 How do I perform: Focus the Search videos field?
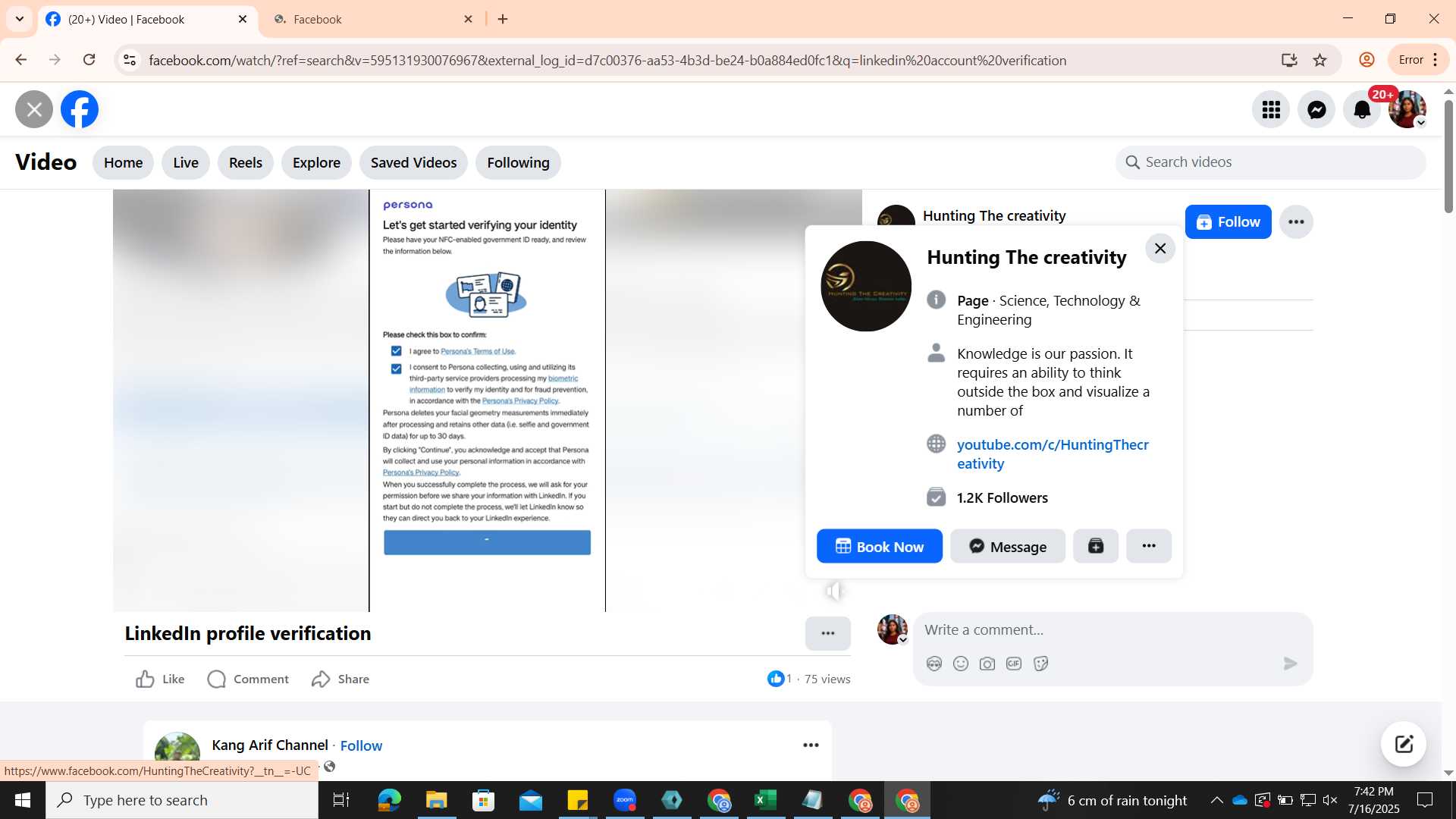pos(1270,162)
